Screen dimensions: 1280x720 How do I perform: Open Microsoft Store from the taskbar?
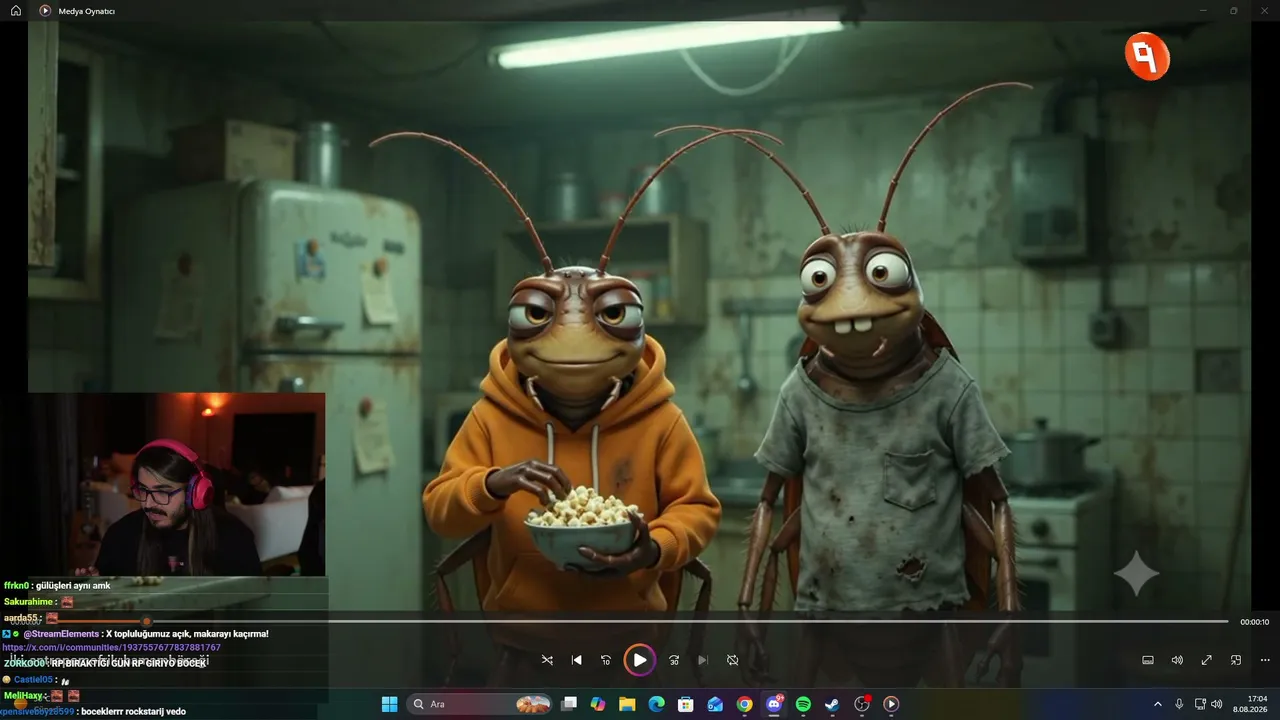686,704
